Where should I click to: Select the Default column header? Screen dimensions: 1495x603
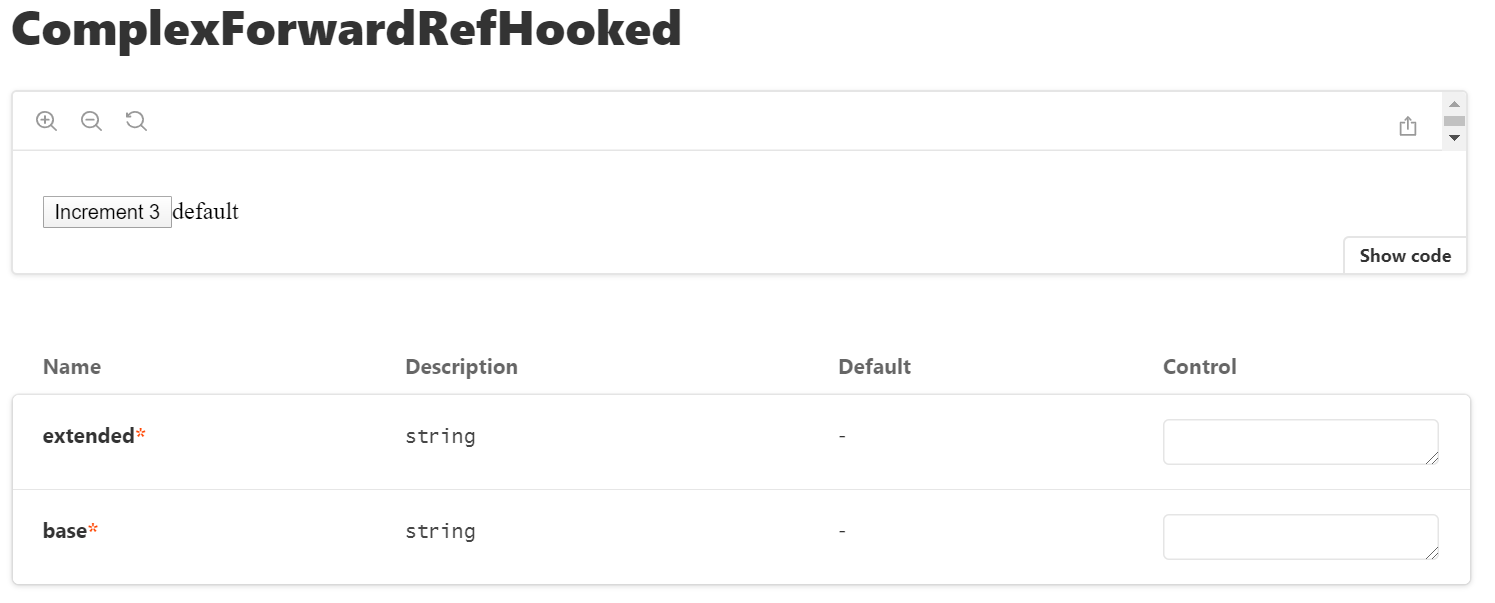coord(874,366)
